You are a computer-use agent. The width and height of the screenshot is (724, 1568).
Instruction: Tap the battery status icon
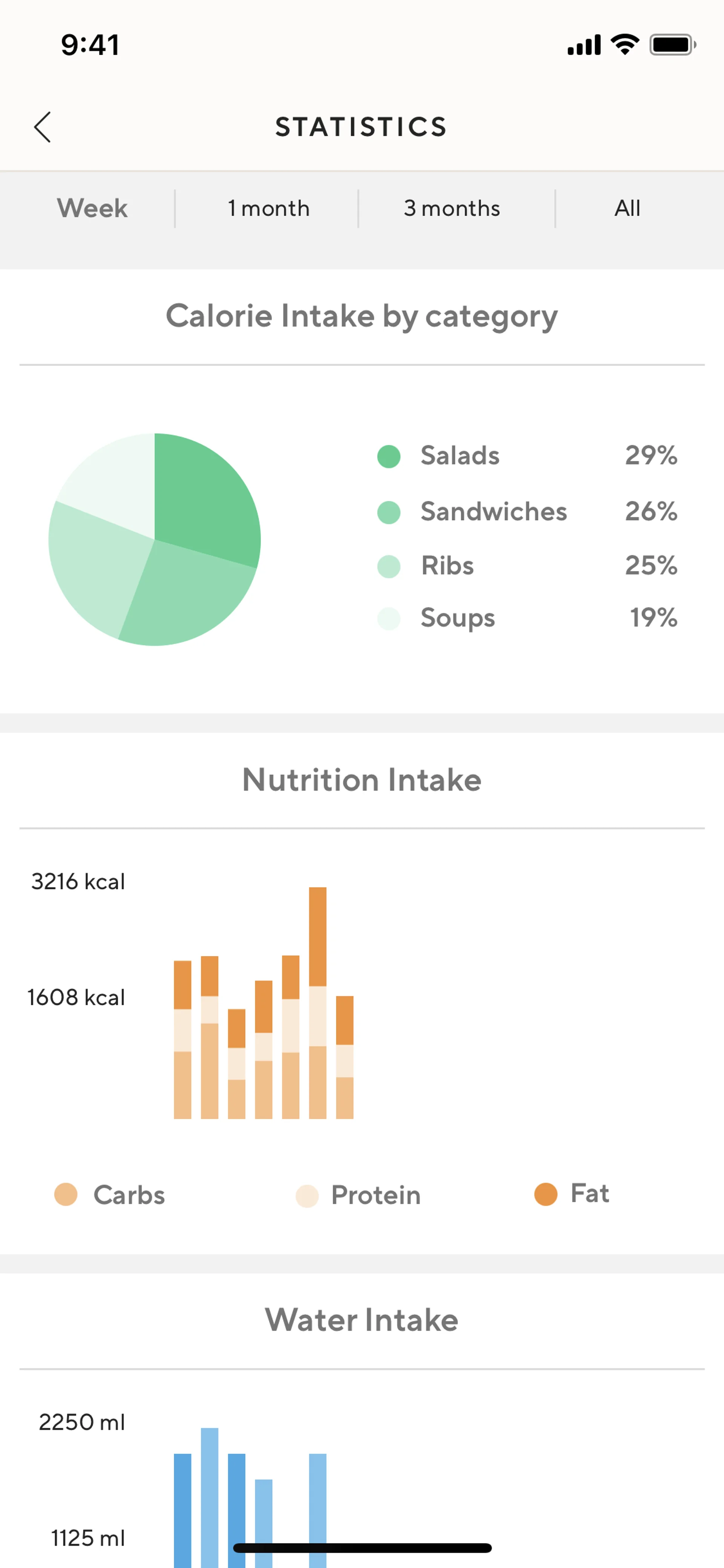tap(672, 45)
